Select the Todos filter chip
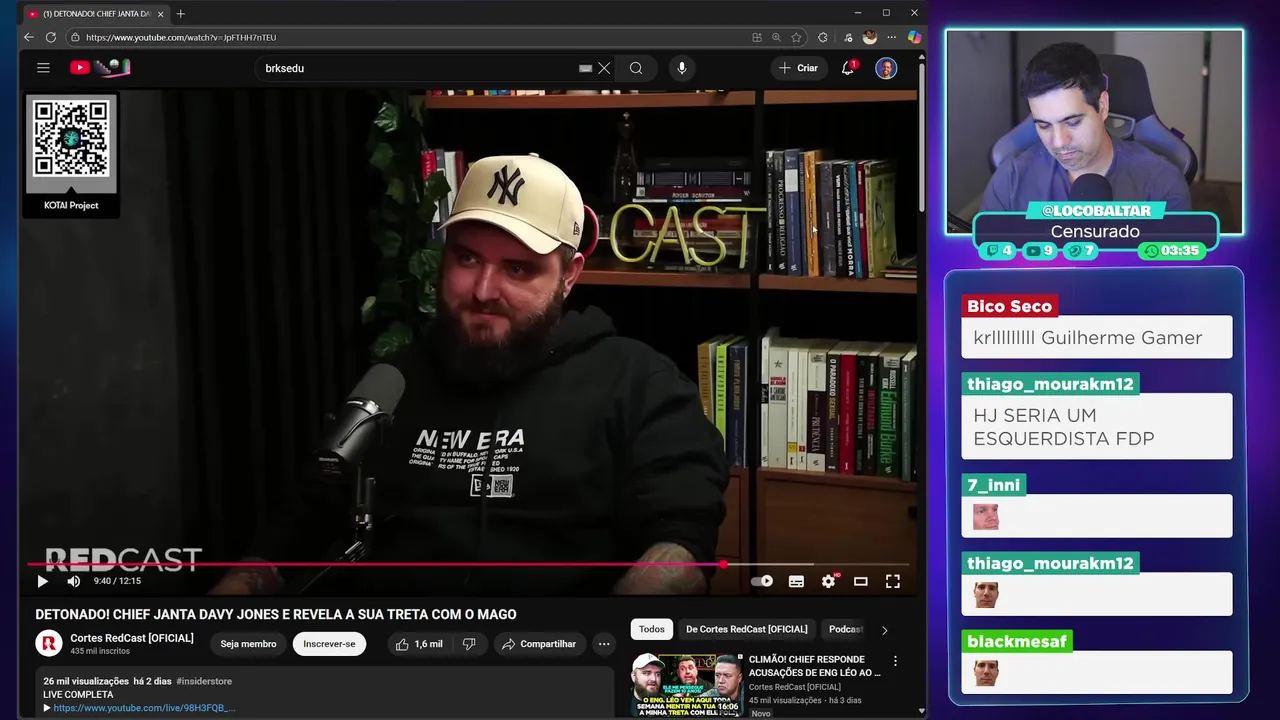Image resolution: width=1280 pixels, height=720 pixels. [x=652, y=629]
